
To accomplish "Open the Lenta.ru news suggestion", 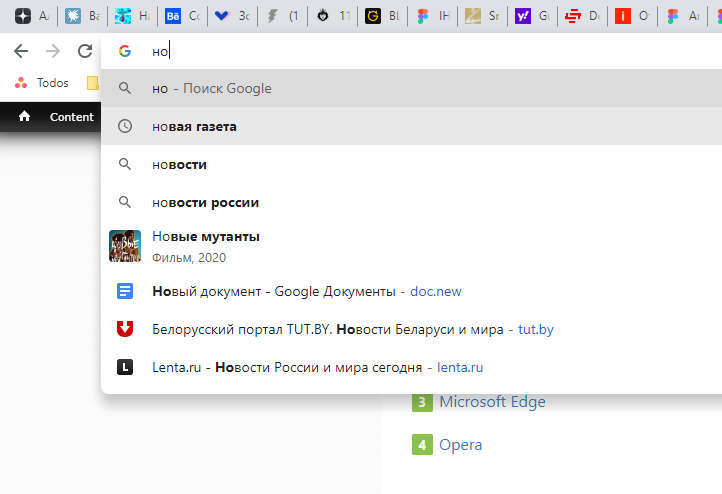I will [411, 367].
